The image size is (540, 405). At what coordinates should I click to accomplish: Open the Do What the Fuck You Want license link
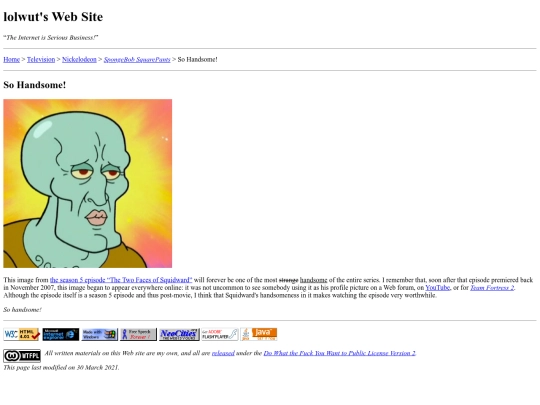pyautogui.click(x=340, y=353)
